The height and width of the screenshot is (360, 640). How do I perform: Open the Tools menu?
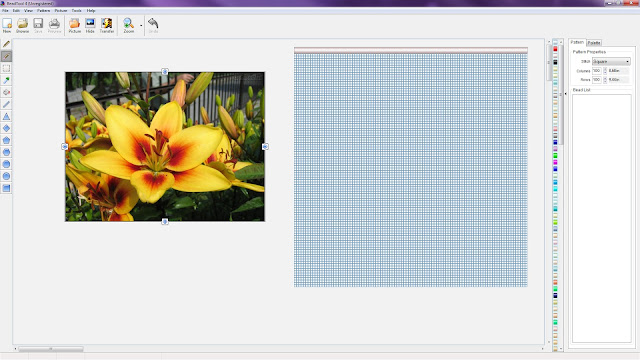click(76, 11)
